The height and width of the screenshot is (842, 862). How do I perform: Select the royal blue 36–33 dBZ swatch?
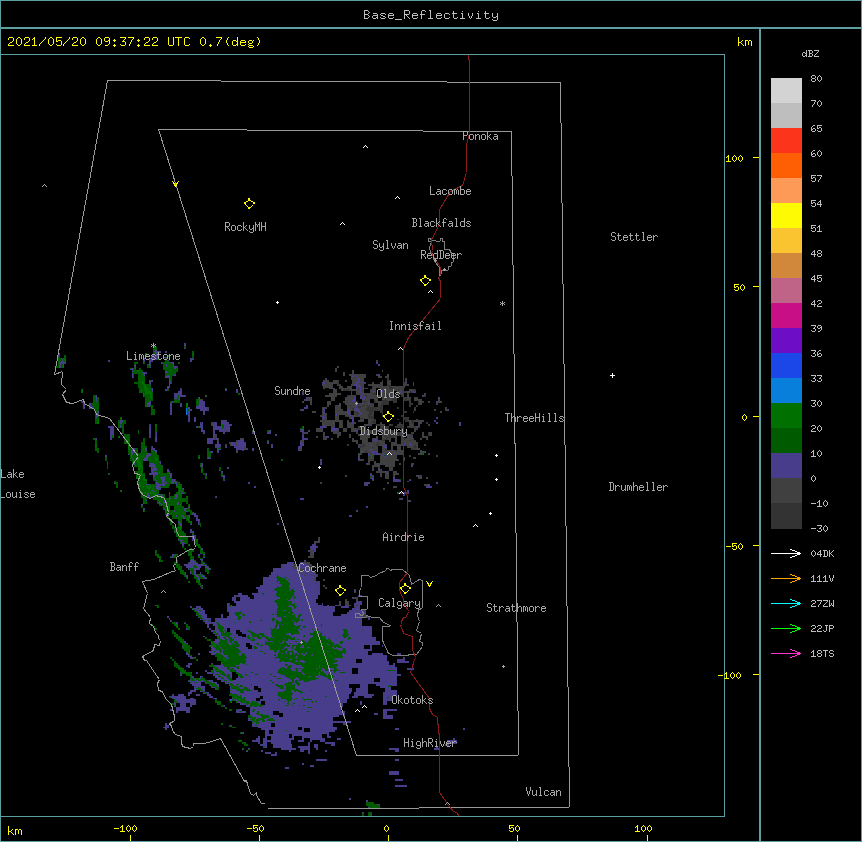[786, 365]
